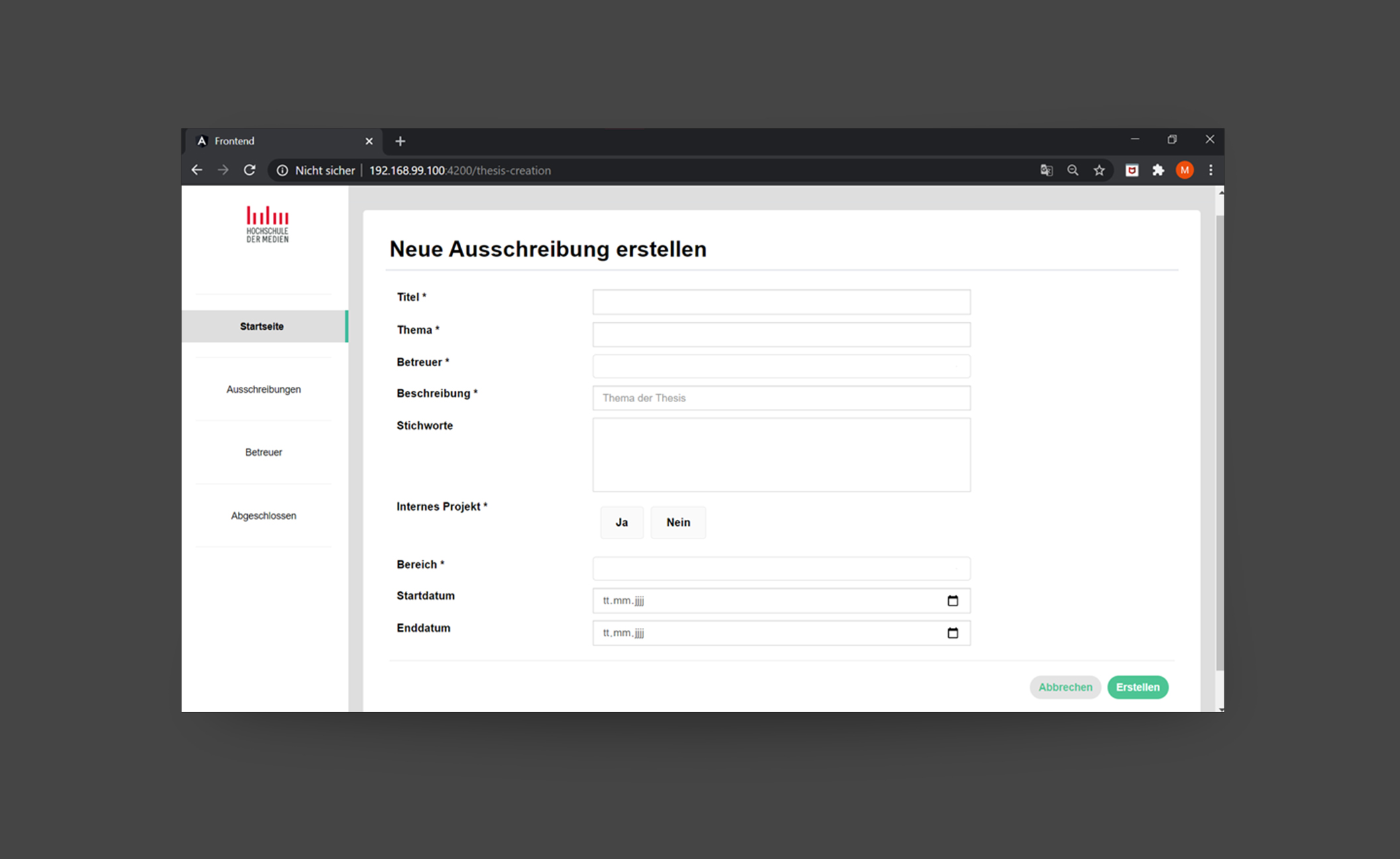The height and width of the screenshot is (859, 1400).
Task: Restore down the browser window
Action: [x=1172, y=140]
